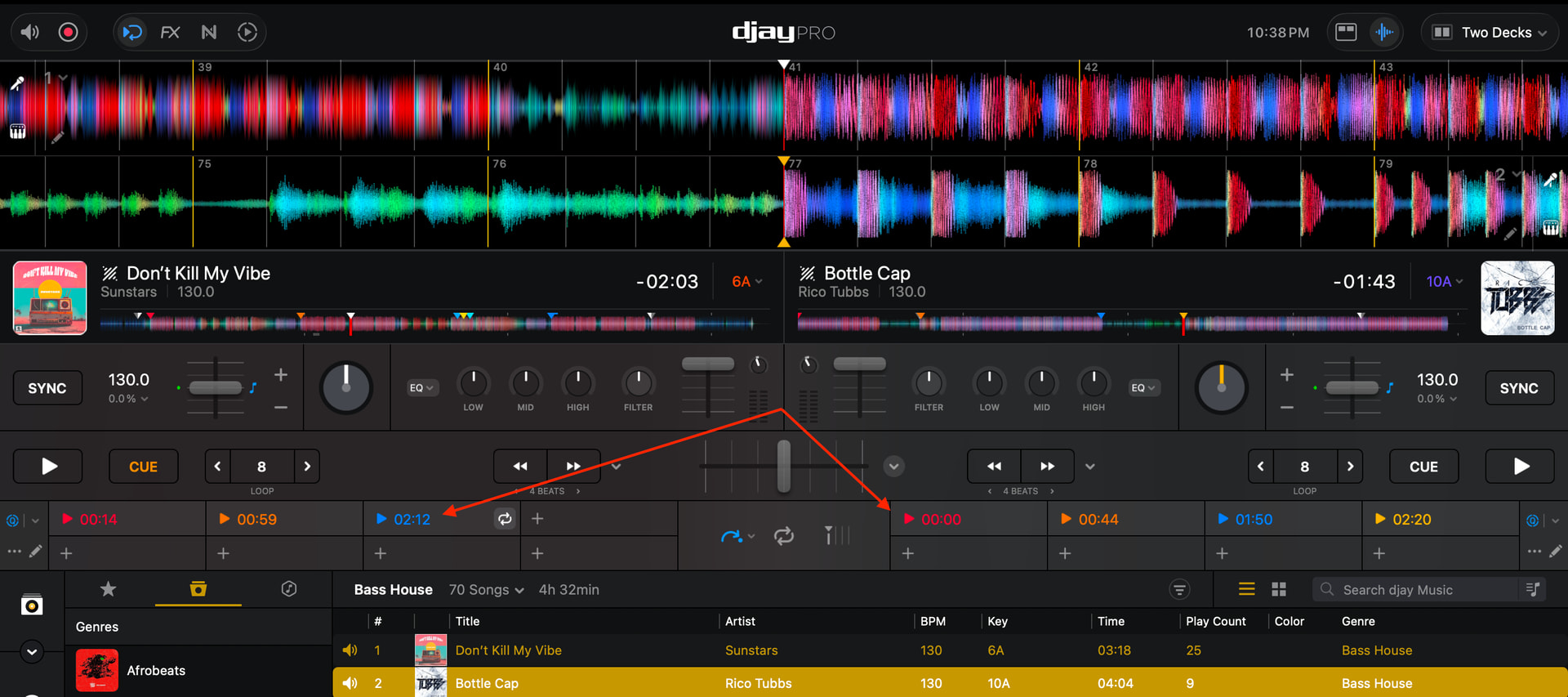Toggle SYNC on the left deck
This screenshot has height=697, width=1568.
coord(47,388)
